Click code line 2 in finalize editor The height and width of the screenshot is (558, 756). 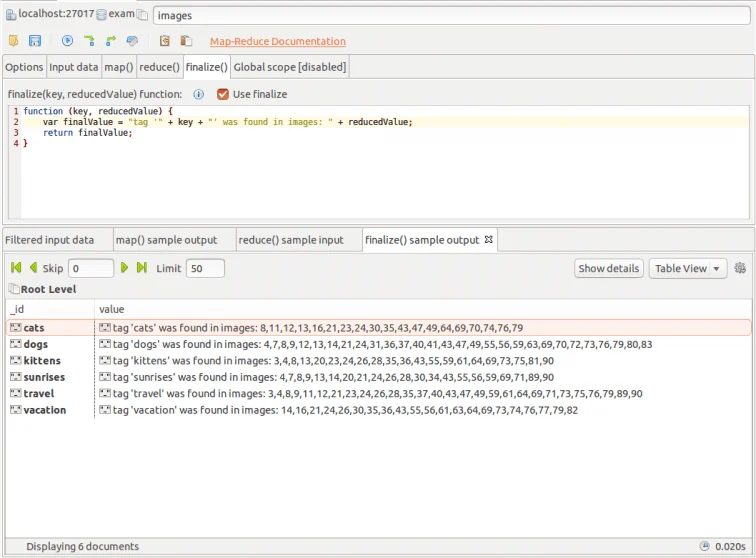pyautogui.click(x=385, y=122)
